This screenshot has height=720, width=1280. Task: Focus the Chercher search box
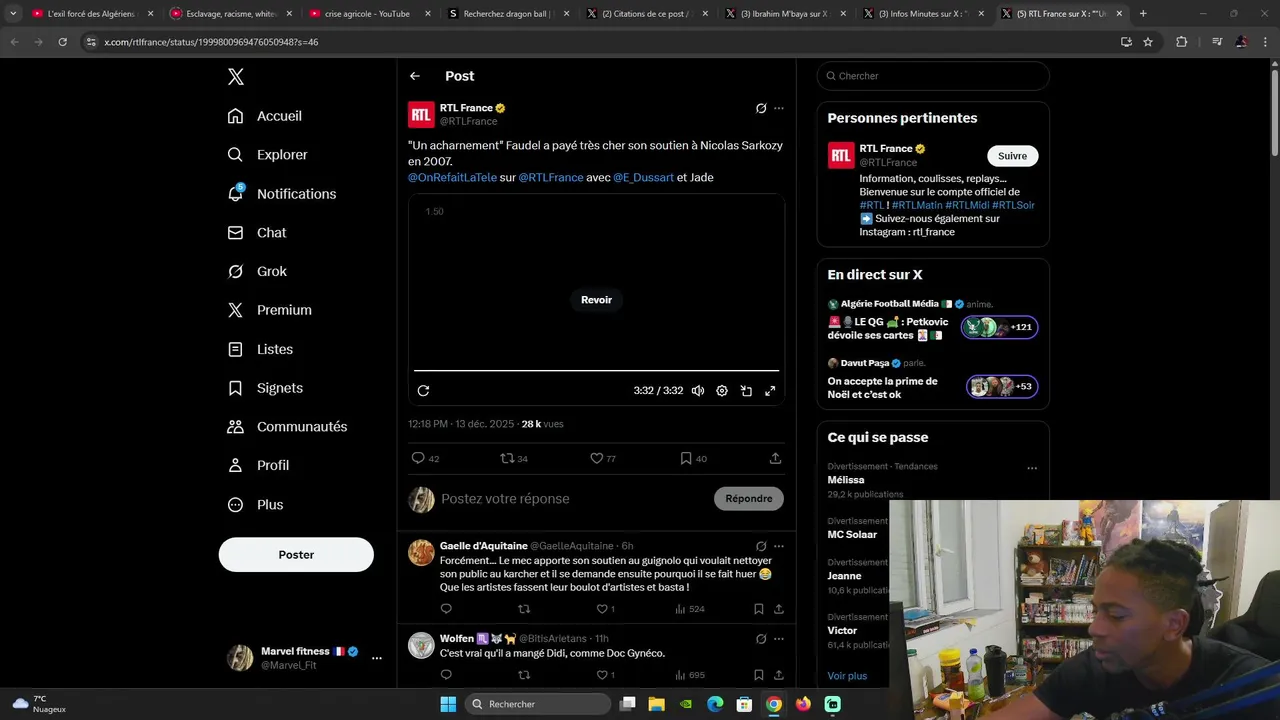coord(933,76)
